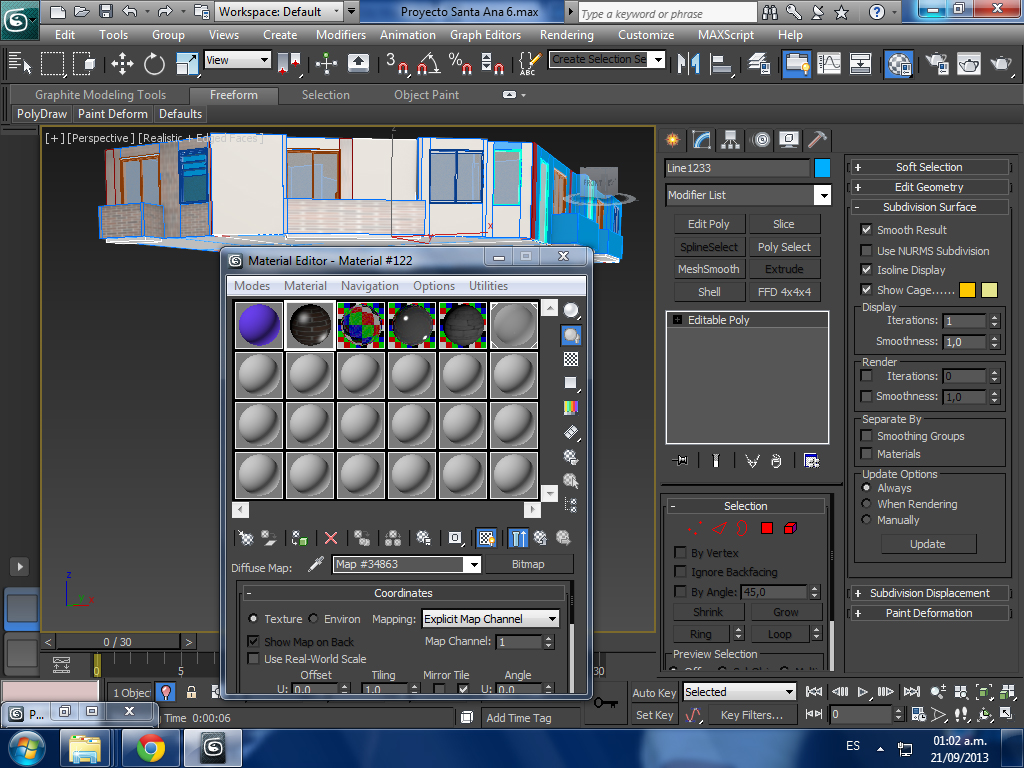
Task: Switch to the Object Paint tab
Action: [x=426, y=95]
